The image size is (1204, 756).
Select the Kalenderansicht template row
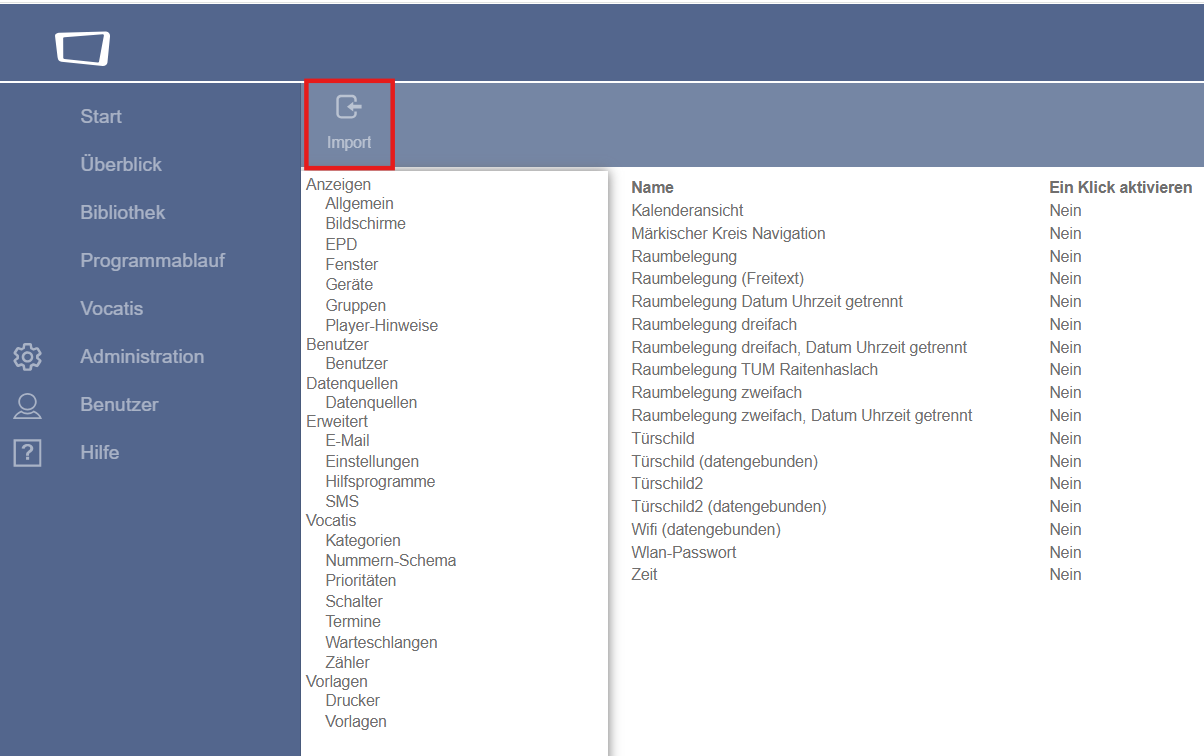[688, 210]
